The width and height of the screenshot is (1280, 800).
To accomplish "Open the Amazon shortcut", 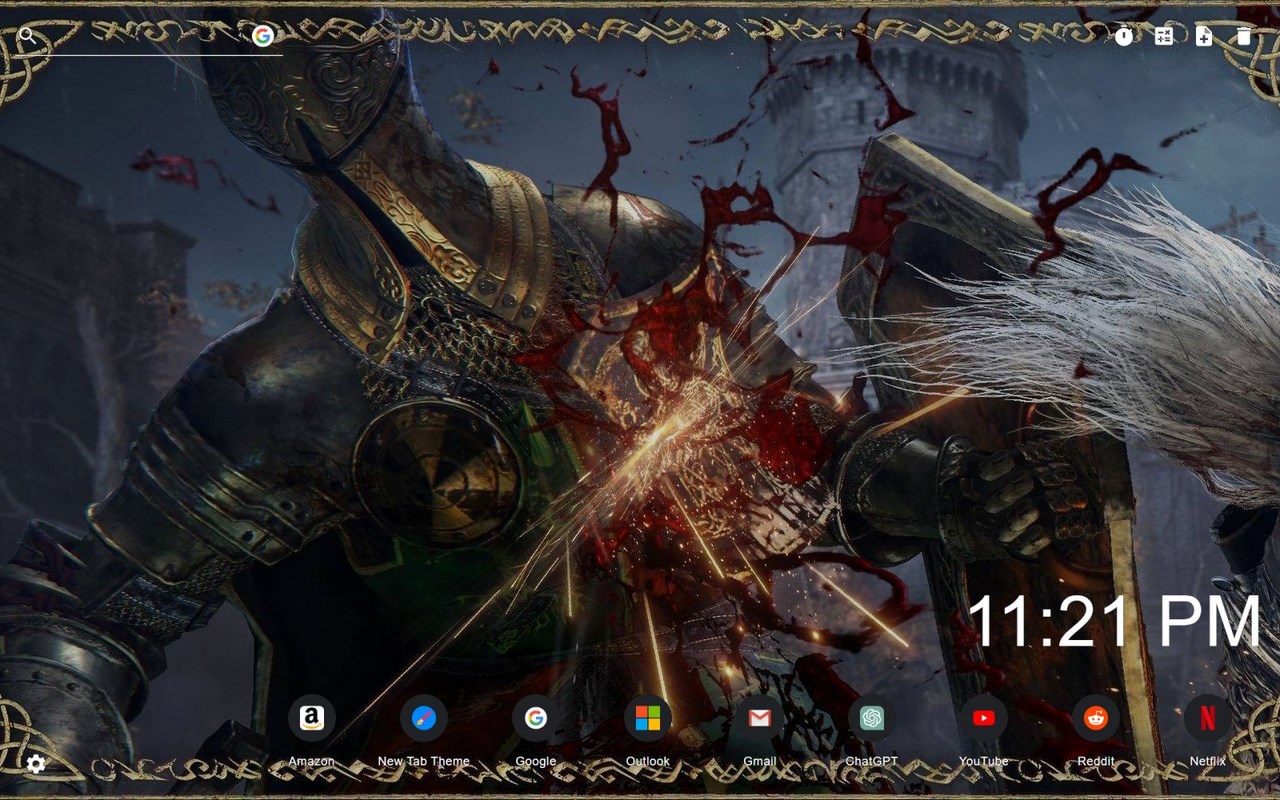I will (312, 718).
